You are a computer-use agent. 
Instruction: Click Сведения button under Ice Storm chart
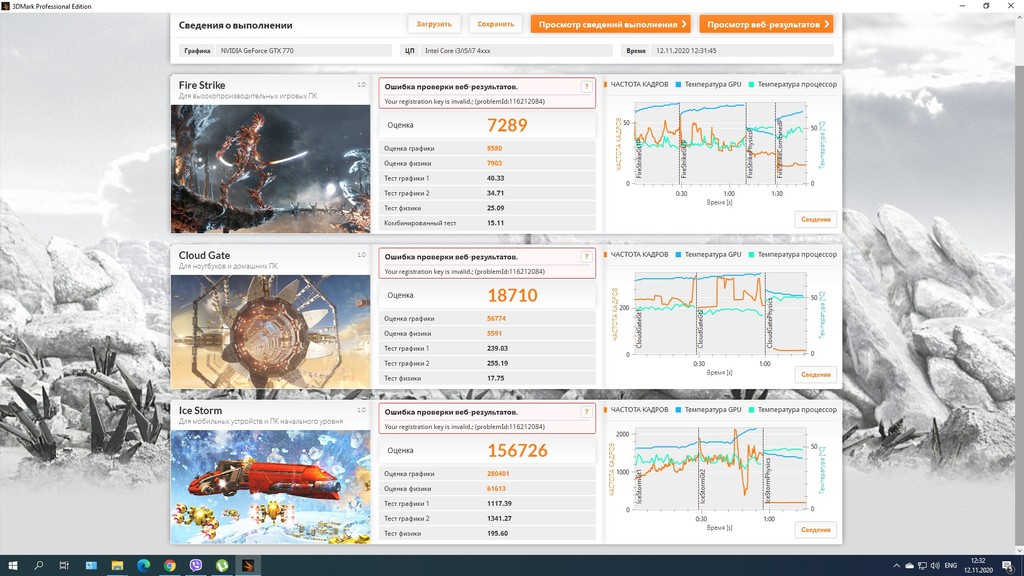[816, 530]
